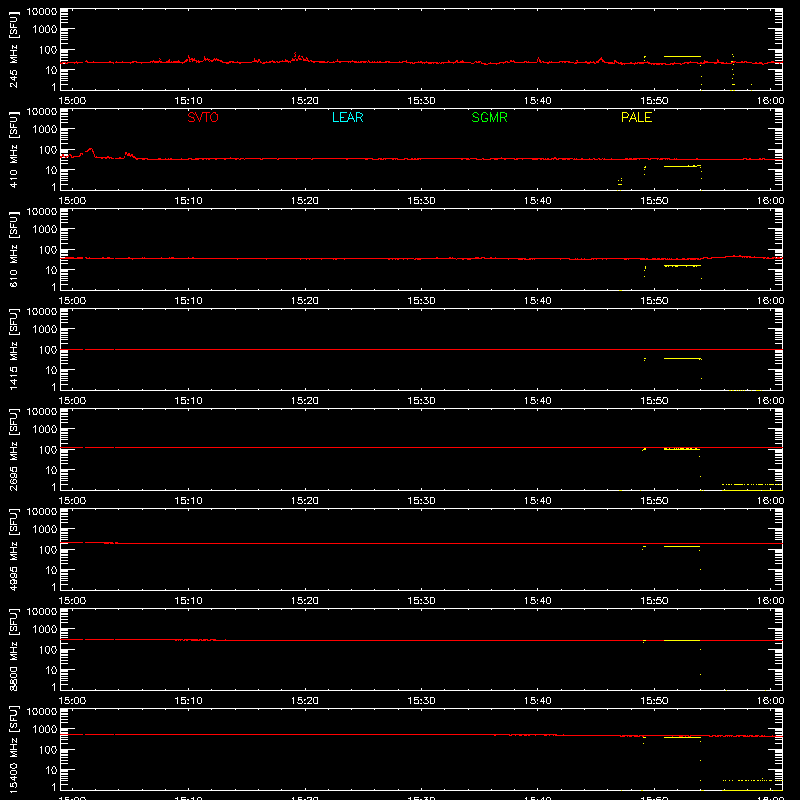Click the 10000 tick value on 2695 MHz axis
Screen dimensions: 800x800
[42, 412]
